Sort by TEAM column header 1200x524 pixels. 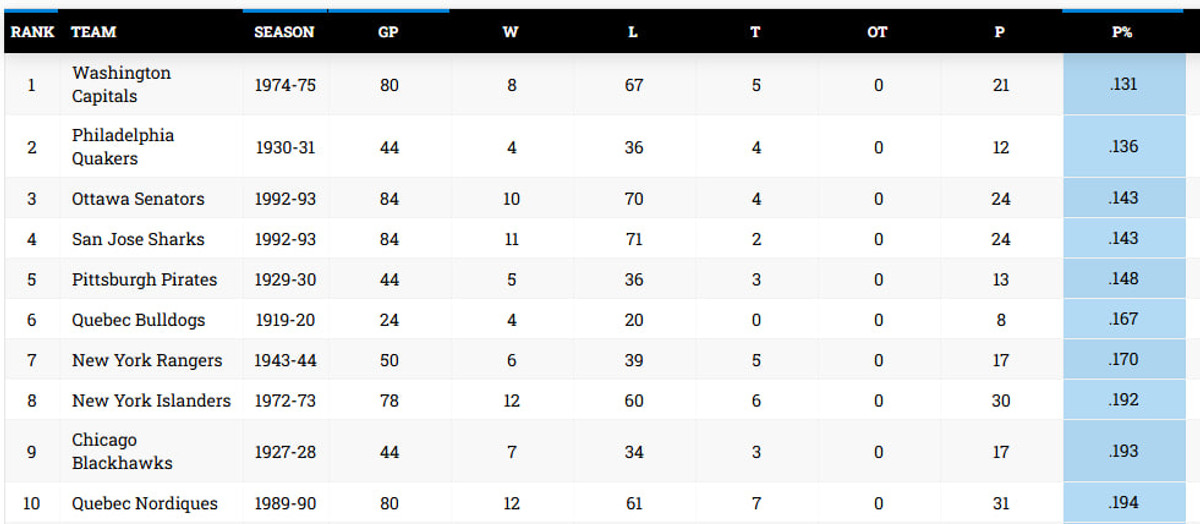point(93,32)
